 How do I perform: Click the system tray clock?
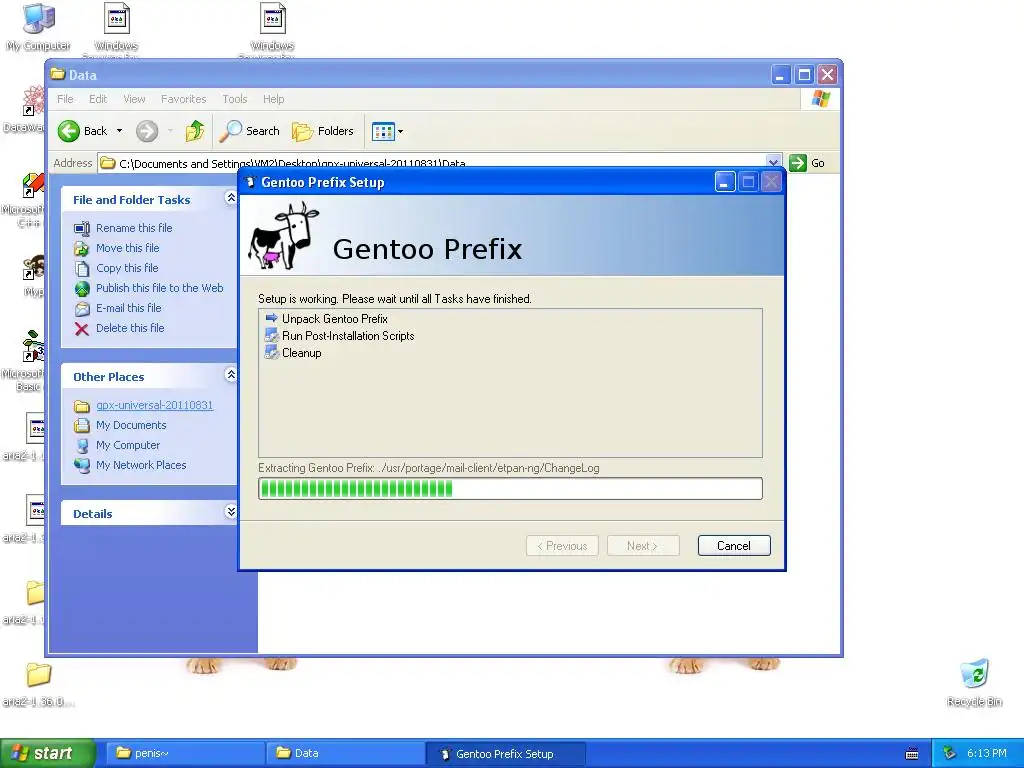coord(987,753)
